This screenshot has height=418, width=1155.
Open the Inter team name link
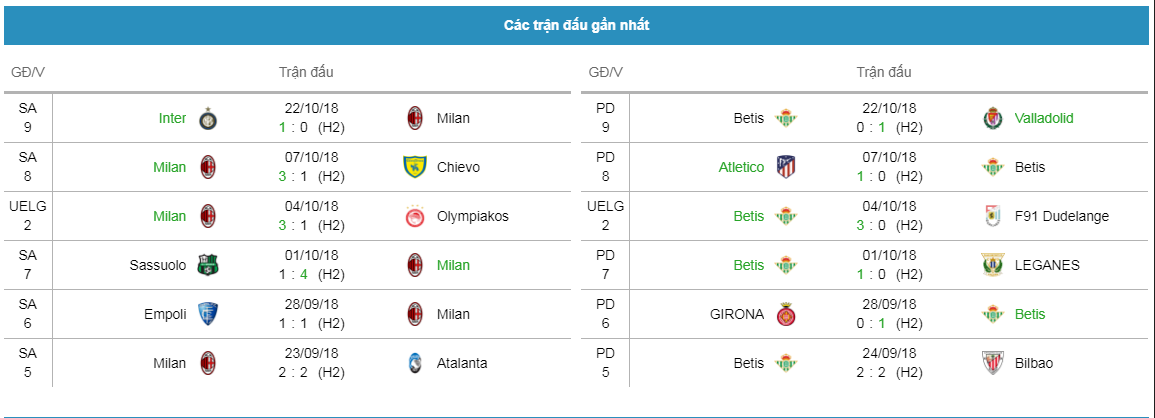(172, 118)
